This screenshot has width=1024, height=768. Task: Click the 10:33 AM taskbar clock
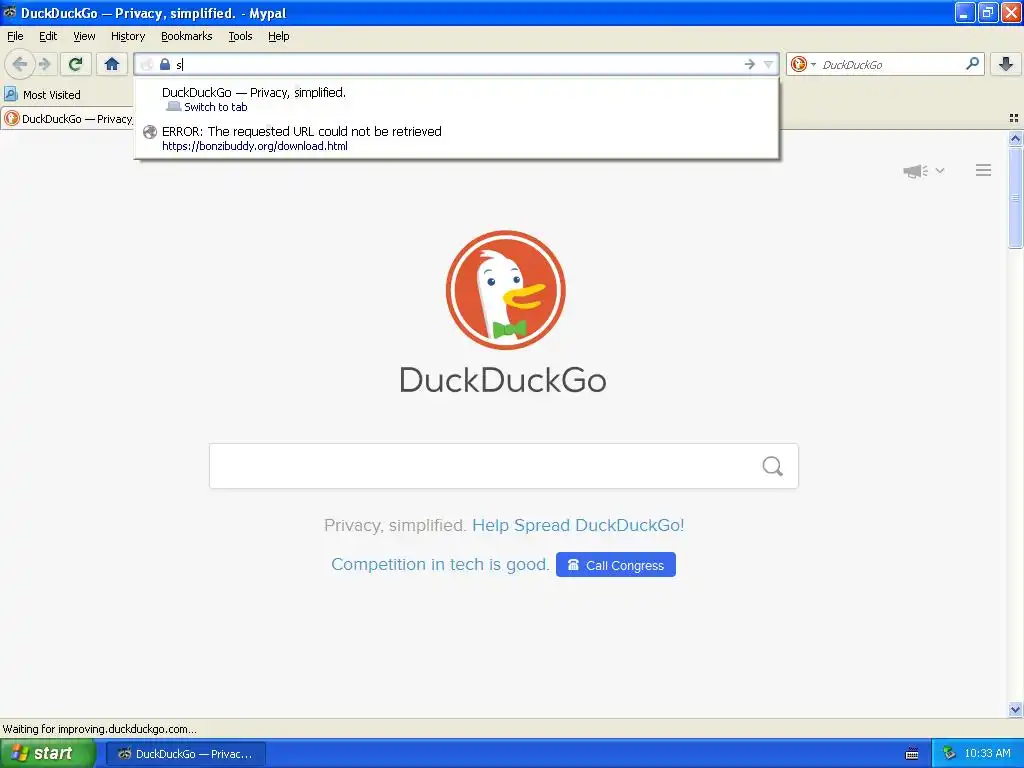point(987,754)
